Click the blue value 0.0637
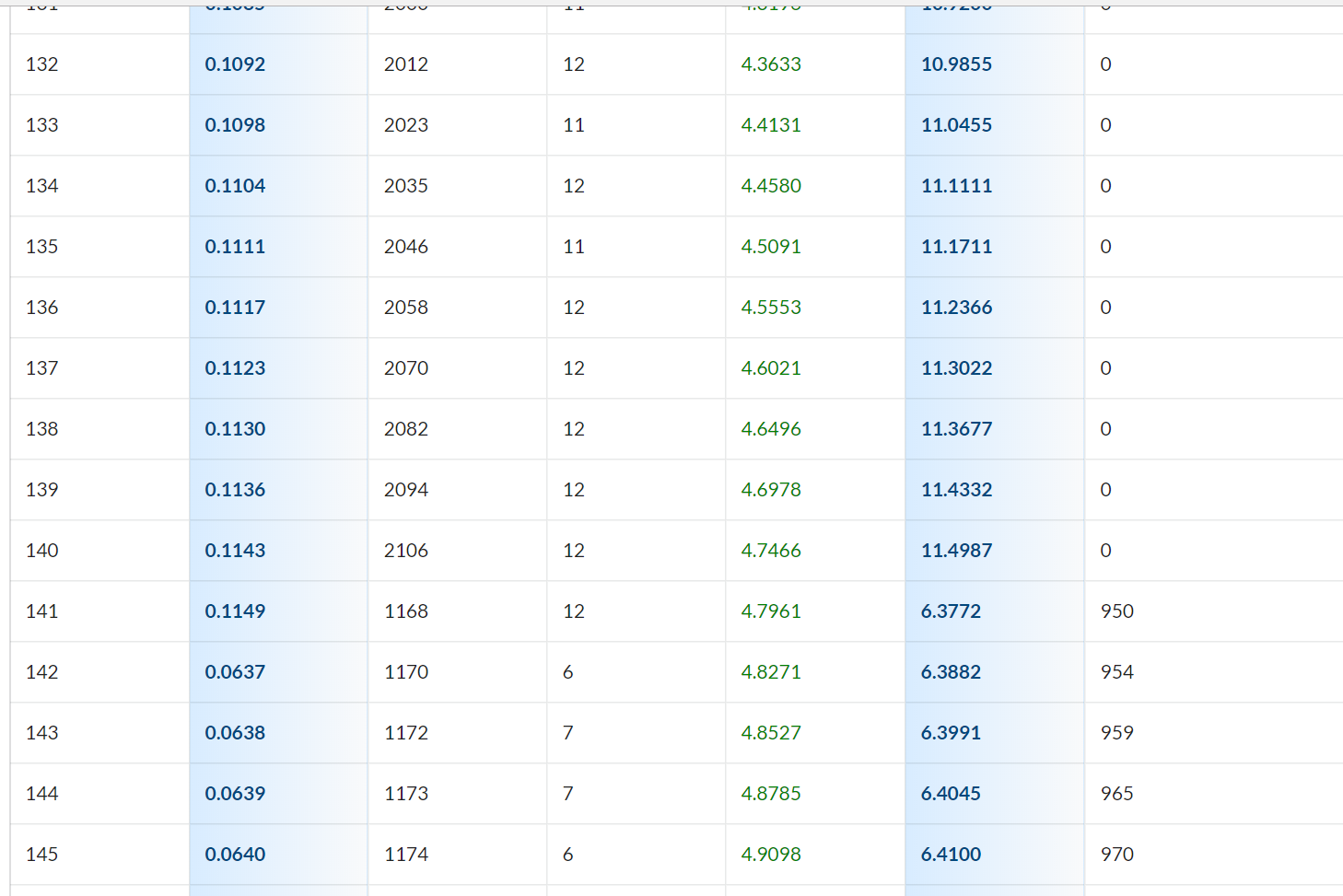Image resolution: width=1343 pixels, height=896 pixels. click(x=235, y=672)
